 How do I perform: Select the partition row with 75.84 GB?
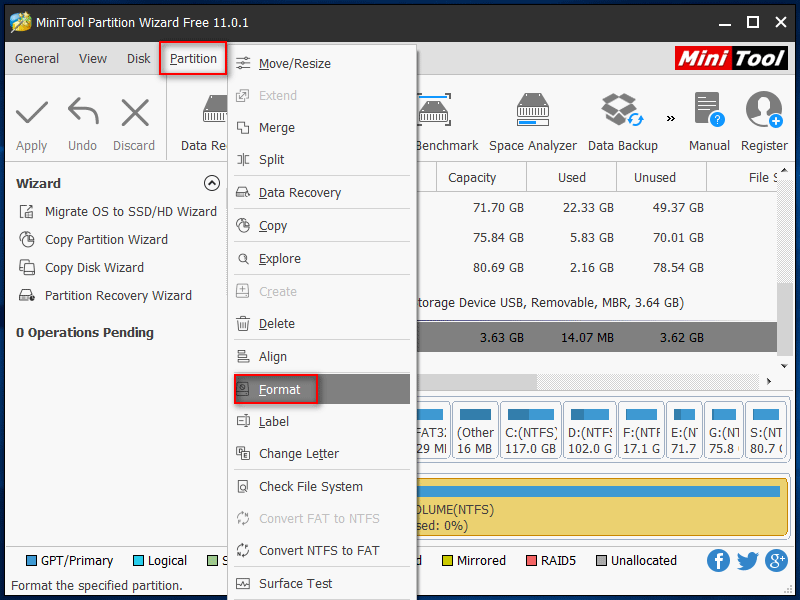click(597, 238)
